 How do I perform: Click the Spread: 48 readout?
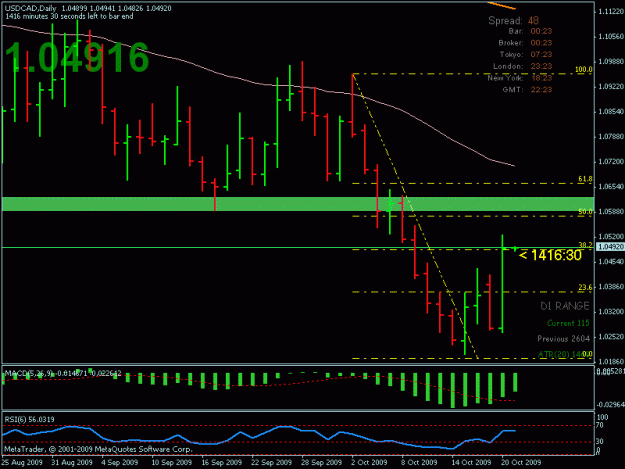[513, 21]
